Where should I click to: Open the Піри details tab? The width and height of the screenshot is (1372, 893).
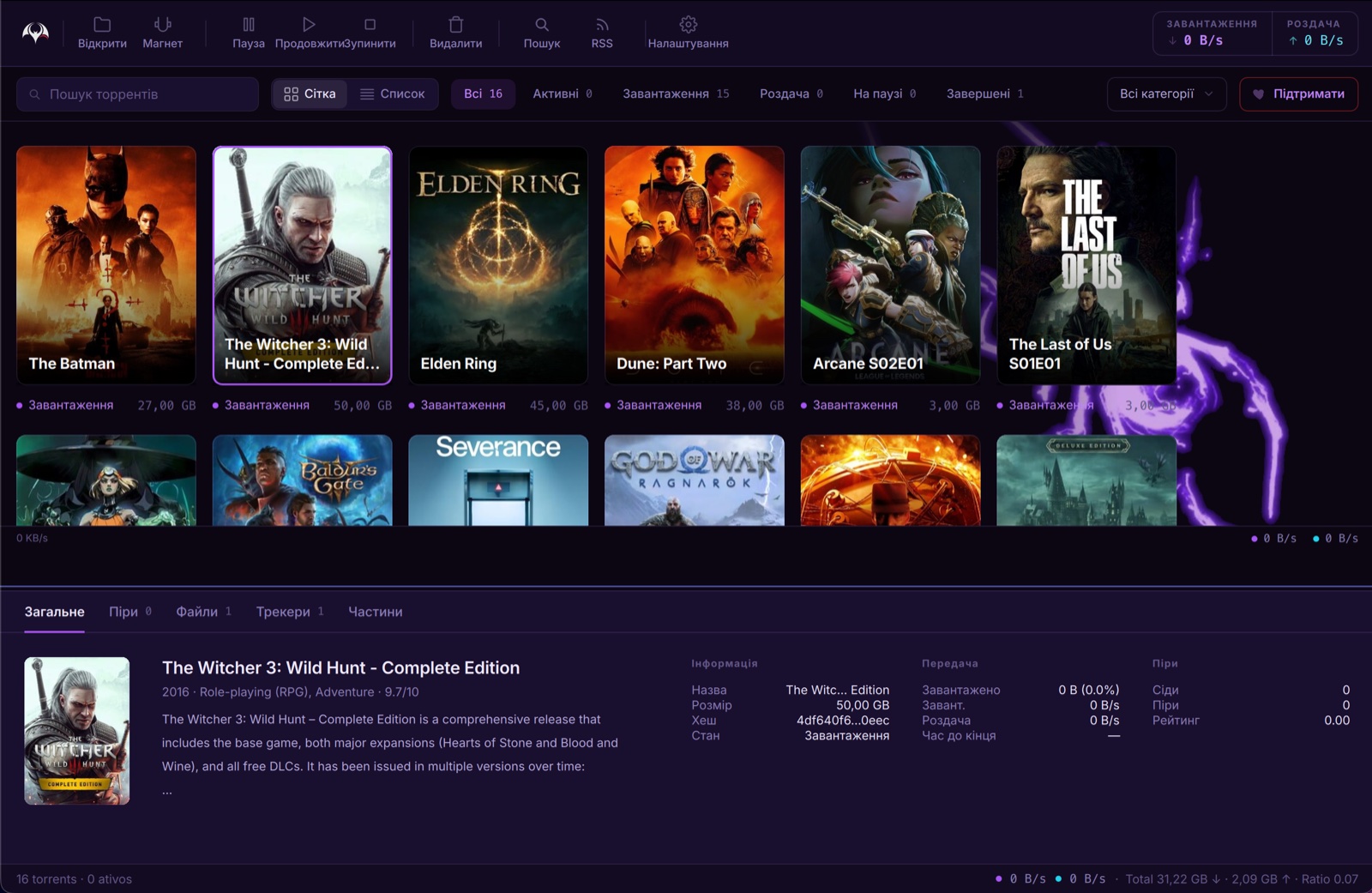tap(130, 612)
